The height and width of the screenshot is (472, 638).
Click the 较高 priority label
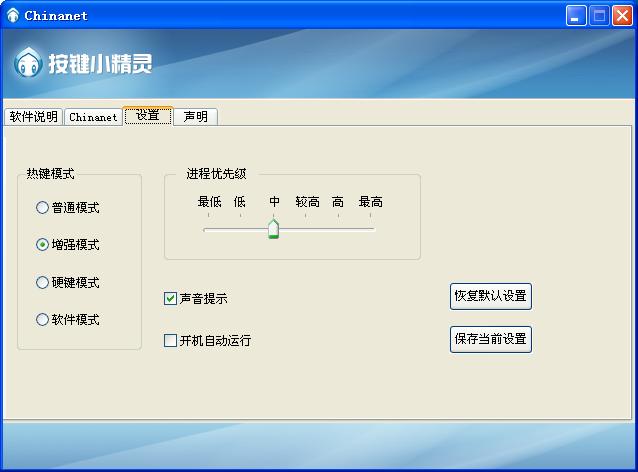coord(307,201)
